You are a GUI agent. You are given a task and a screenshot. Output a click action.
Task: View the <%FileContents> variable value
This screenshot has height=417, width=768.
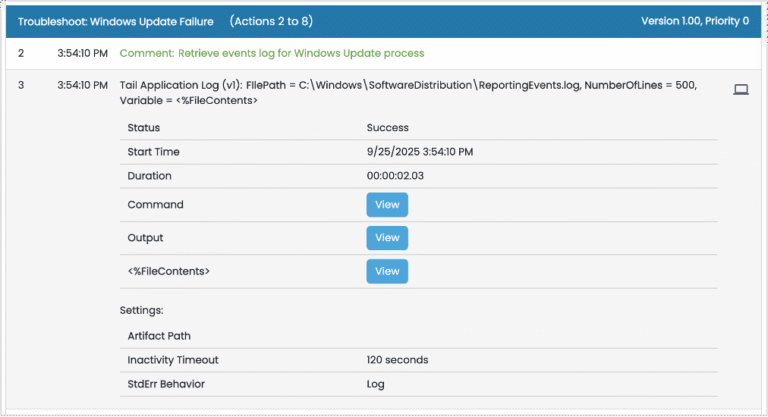coord(387,271)
